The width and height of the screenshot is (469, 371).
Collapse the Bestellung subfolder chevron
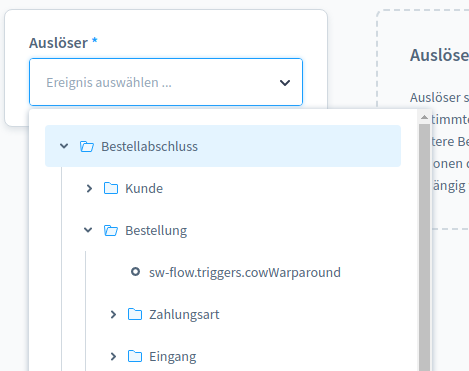click(x=88, y=230)
